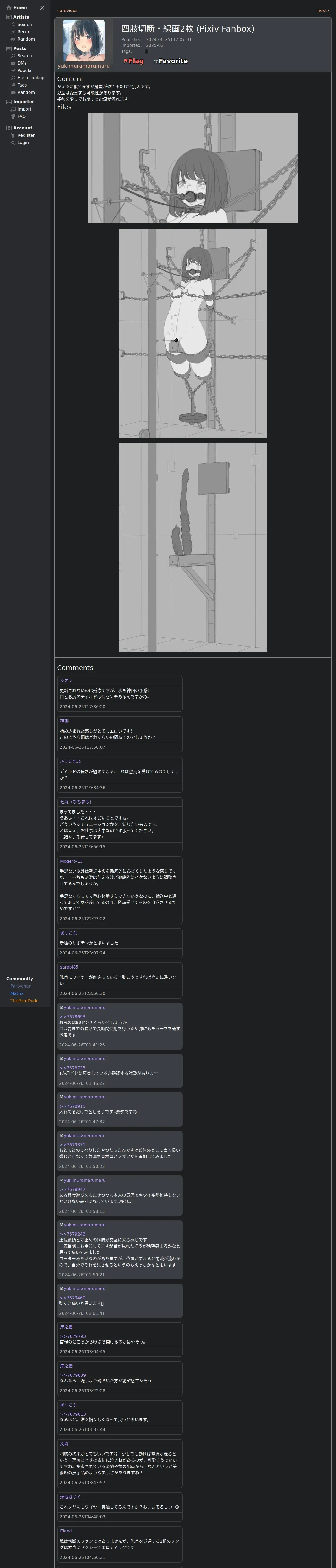The height and width of the screenshot is (1568, 336).
Task: Follow the >>7678915 reply reference
Action: (x=72, y=1106)
